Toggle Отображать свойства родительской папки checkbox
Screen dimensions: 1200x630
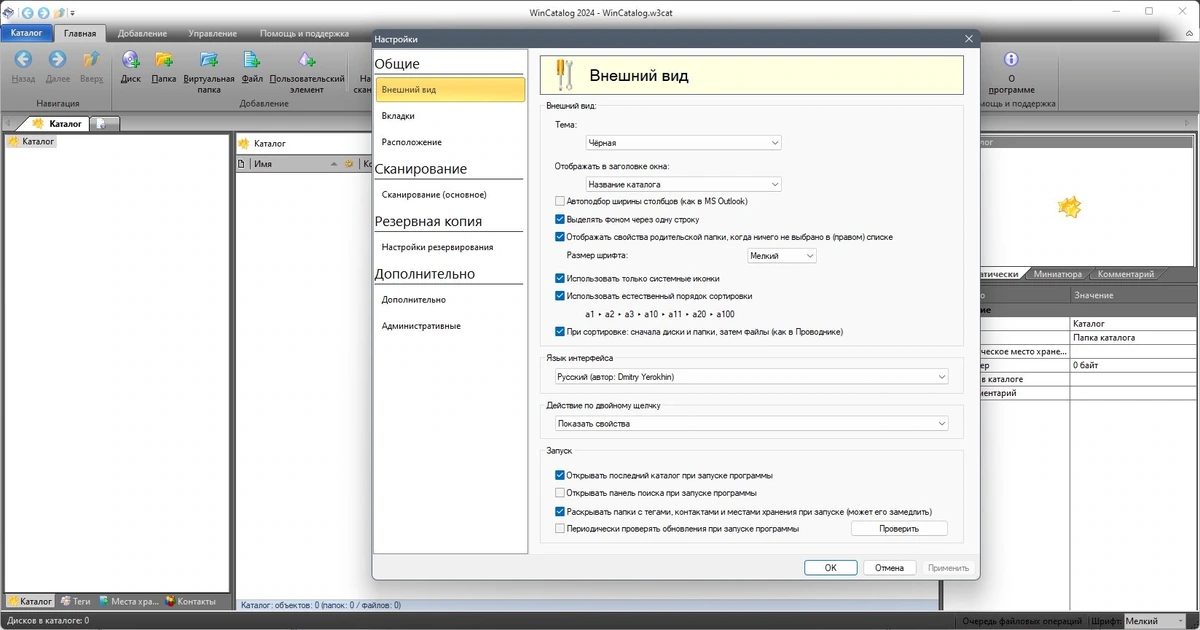tap(560, 237)
